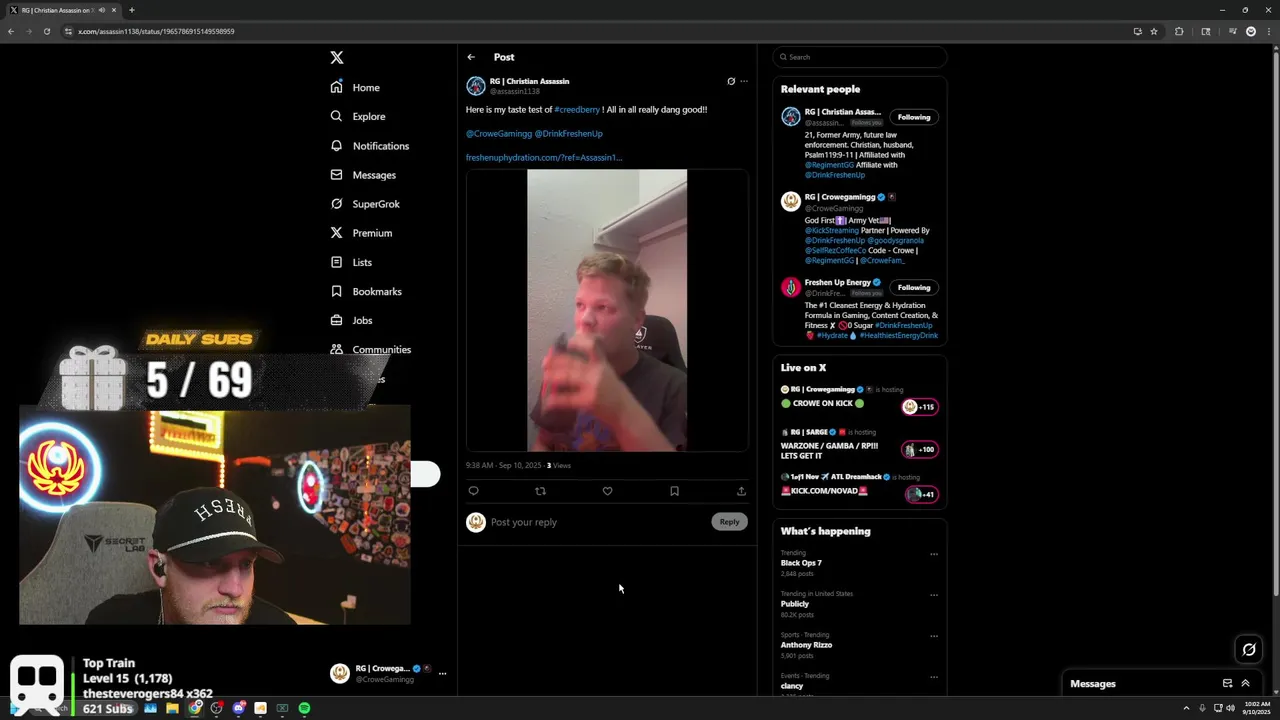Click the address bar URL
Viewport: 1280px width, 720px height.
(156, 31)
